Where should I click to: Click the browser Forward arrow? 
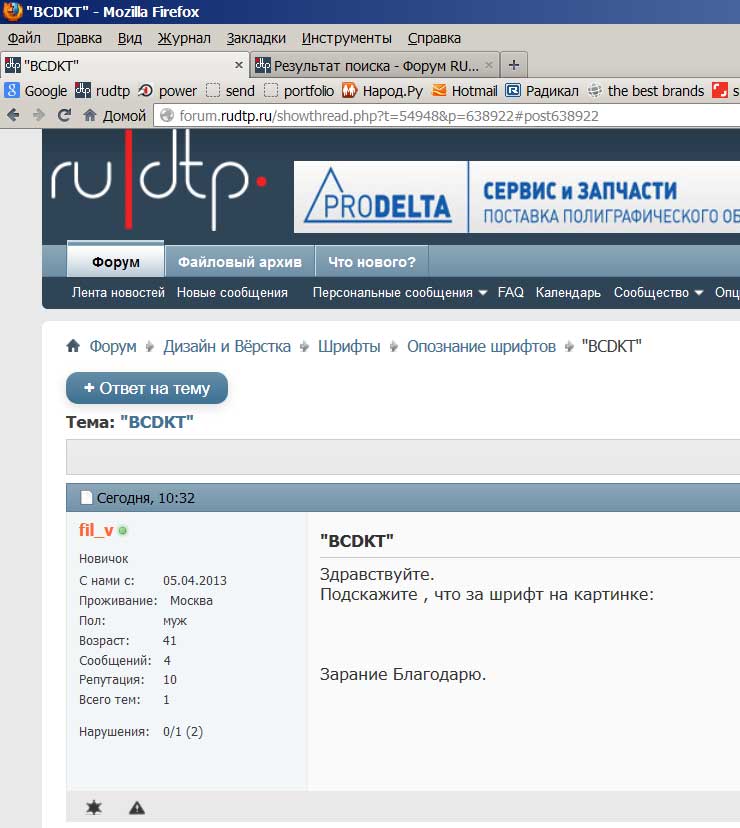(39, 115)
